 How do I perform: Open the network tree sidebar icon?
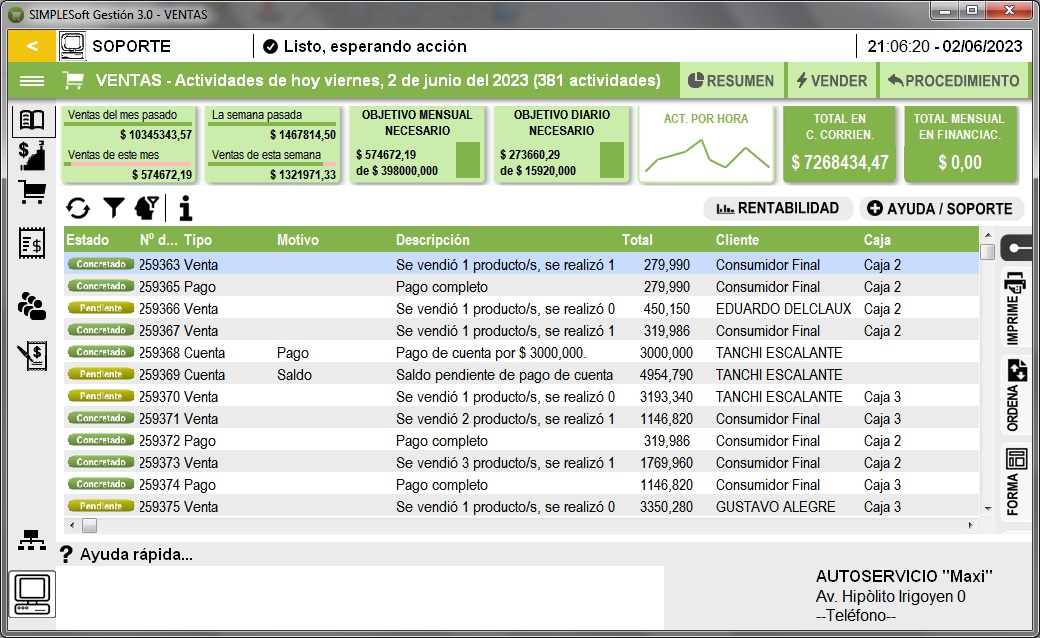point(32,541)
